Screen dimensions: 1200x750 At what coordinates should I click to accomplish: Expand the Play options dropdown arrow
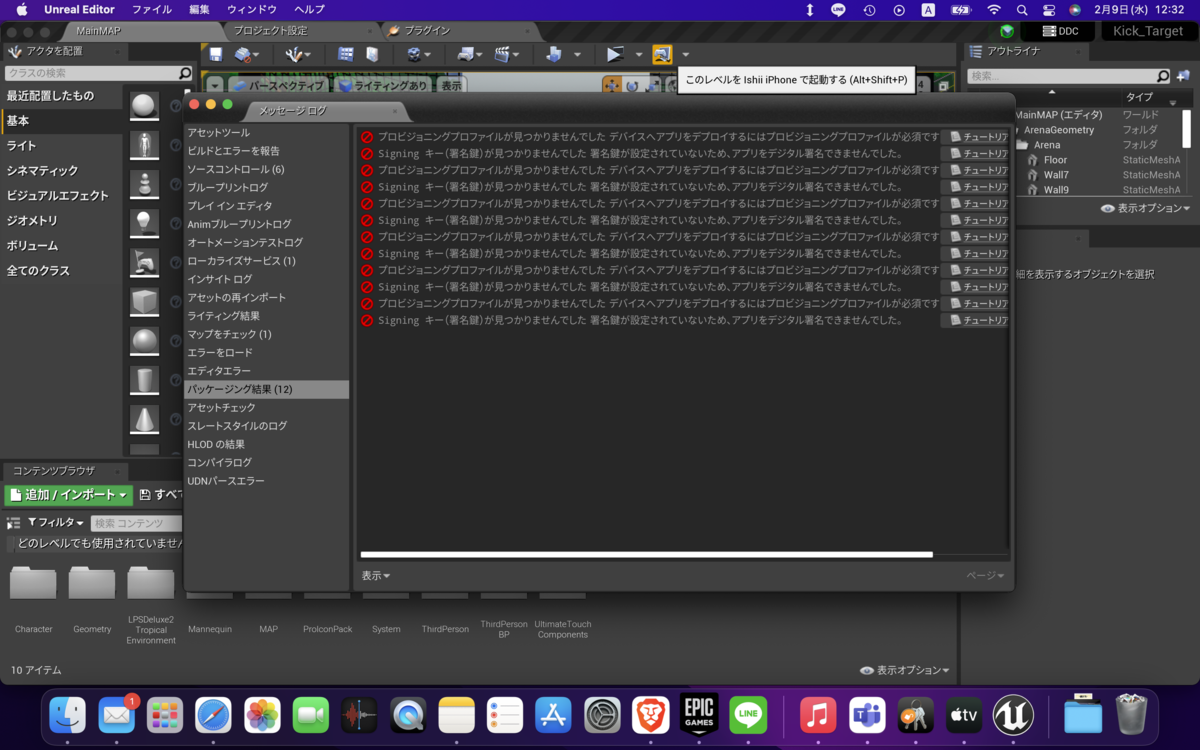point(639,55)
